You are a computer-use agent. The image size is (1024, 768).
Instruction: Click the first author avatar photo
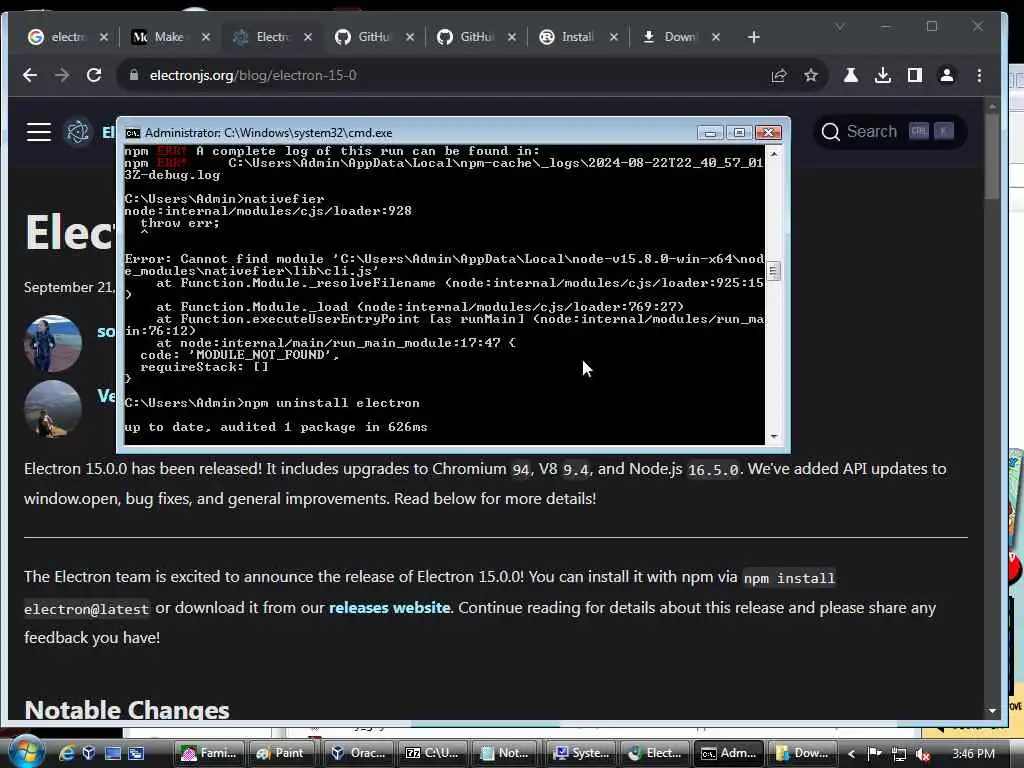(x=52, y=343)
